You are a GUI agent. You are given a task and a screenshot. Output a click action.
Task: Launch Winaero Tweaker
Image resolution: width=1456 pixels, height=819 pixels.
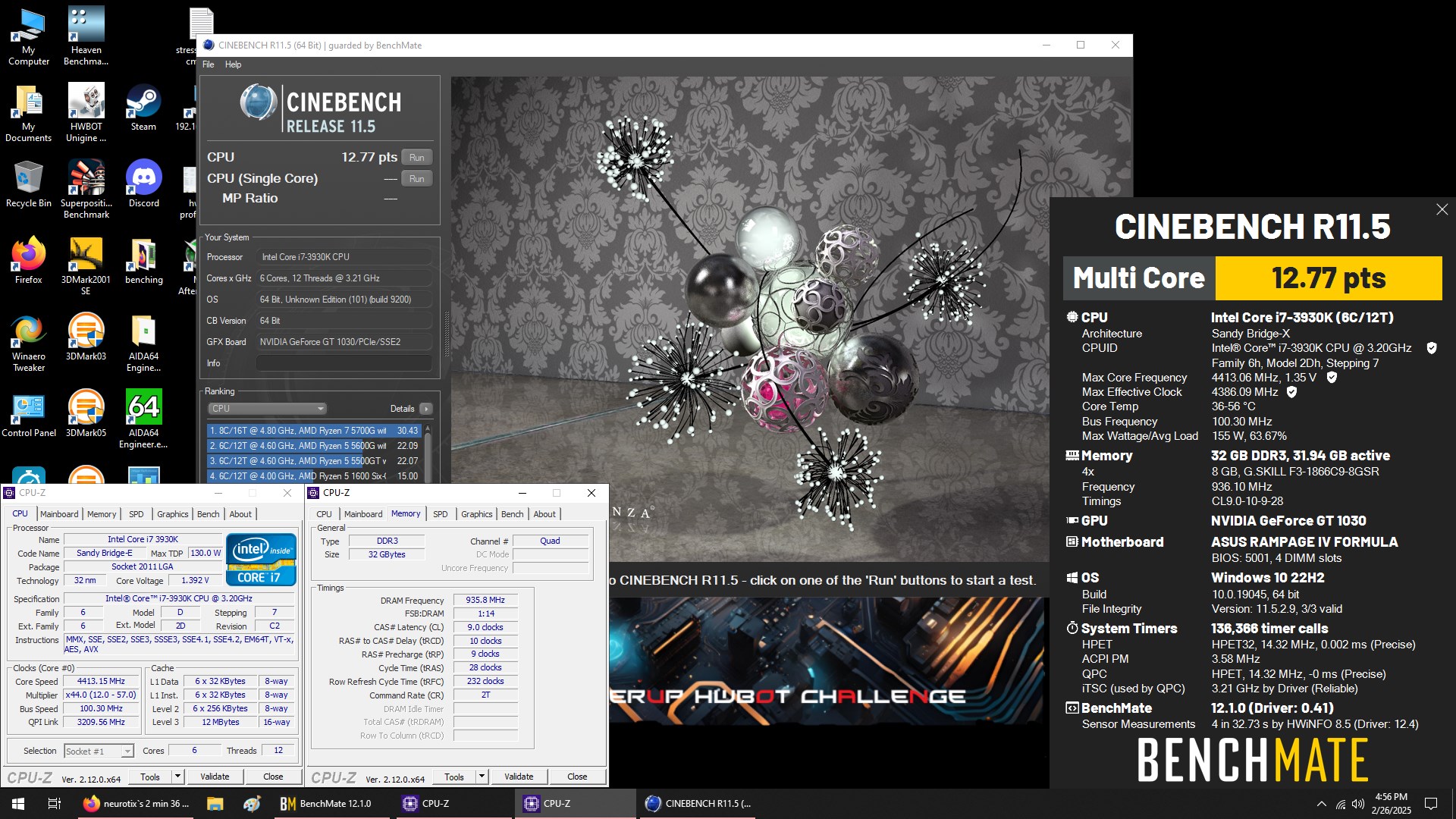[x=28, y=342]
